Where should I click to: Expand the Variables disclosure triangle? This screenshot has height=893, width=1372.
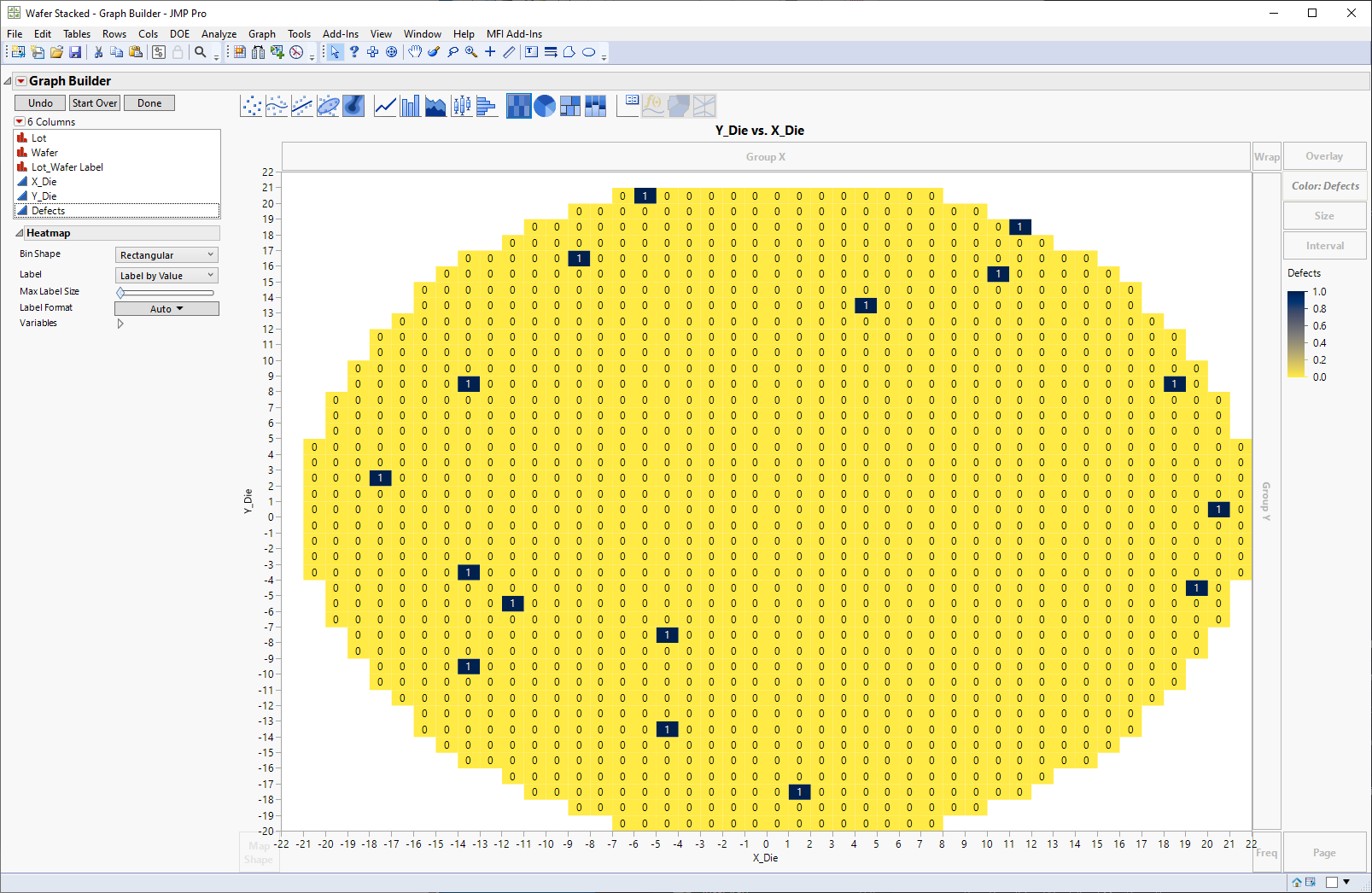[x=120, y=324]
